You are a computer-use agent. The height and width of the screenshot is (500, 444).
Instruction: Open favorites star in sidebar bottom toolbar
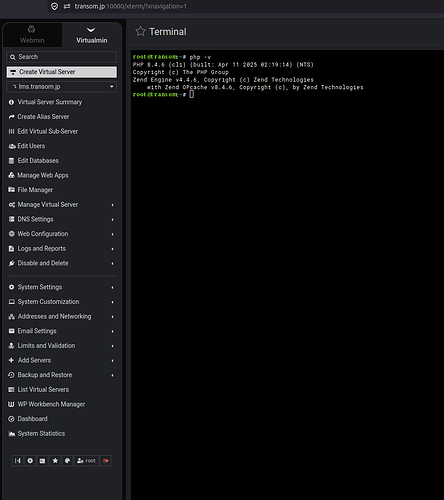pos(55,461)
